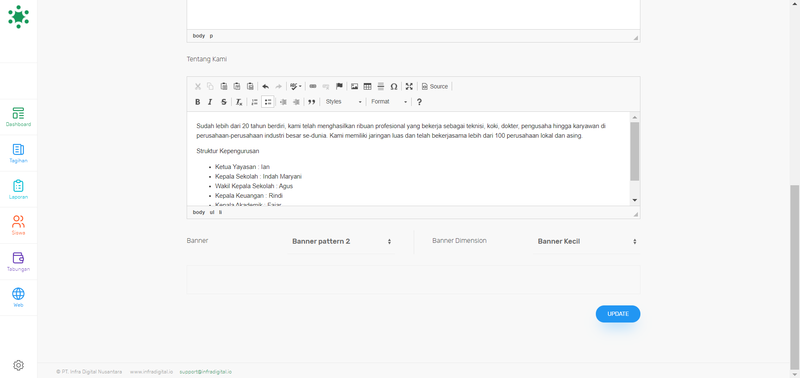This screenshot has width=800, height=378.
Task: Click the Cut icon in editor toolbar
Action: pos(198,87)
